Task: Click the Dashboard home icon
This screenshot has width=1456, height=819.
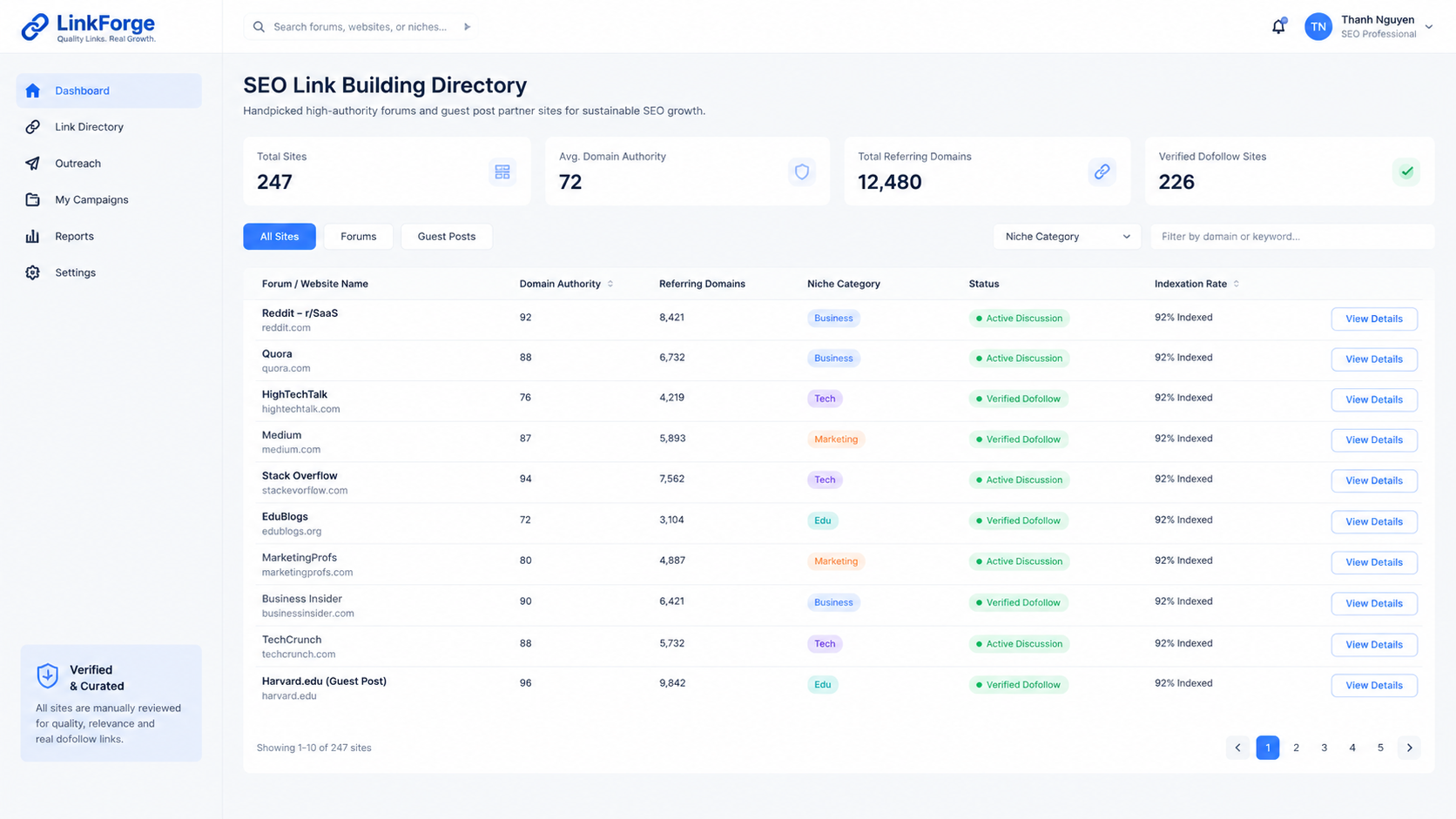Action: [x=33, y=91]
